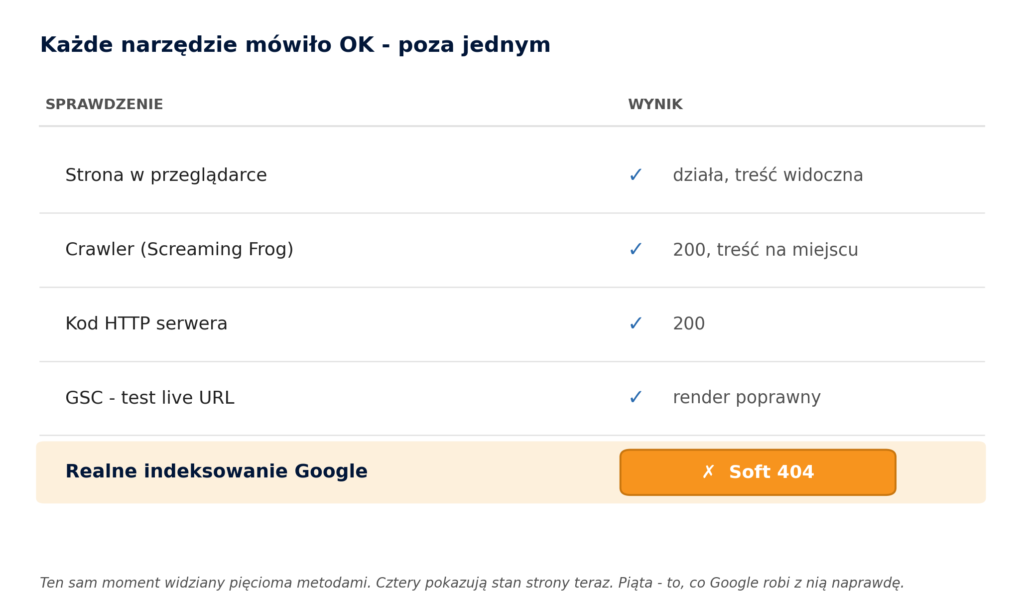Click the checkmark in the Kod HTTP serwera row
This screenshot has width=1024, height=613.
click(635, 324)
